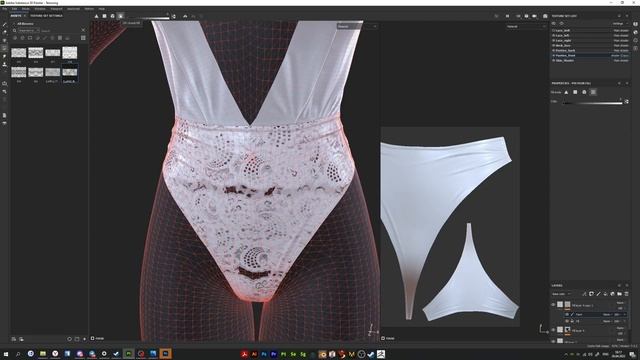
Task: Select the Paint effect row in Layers
Action: click(x=596, y=315)
